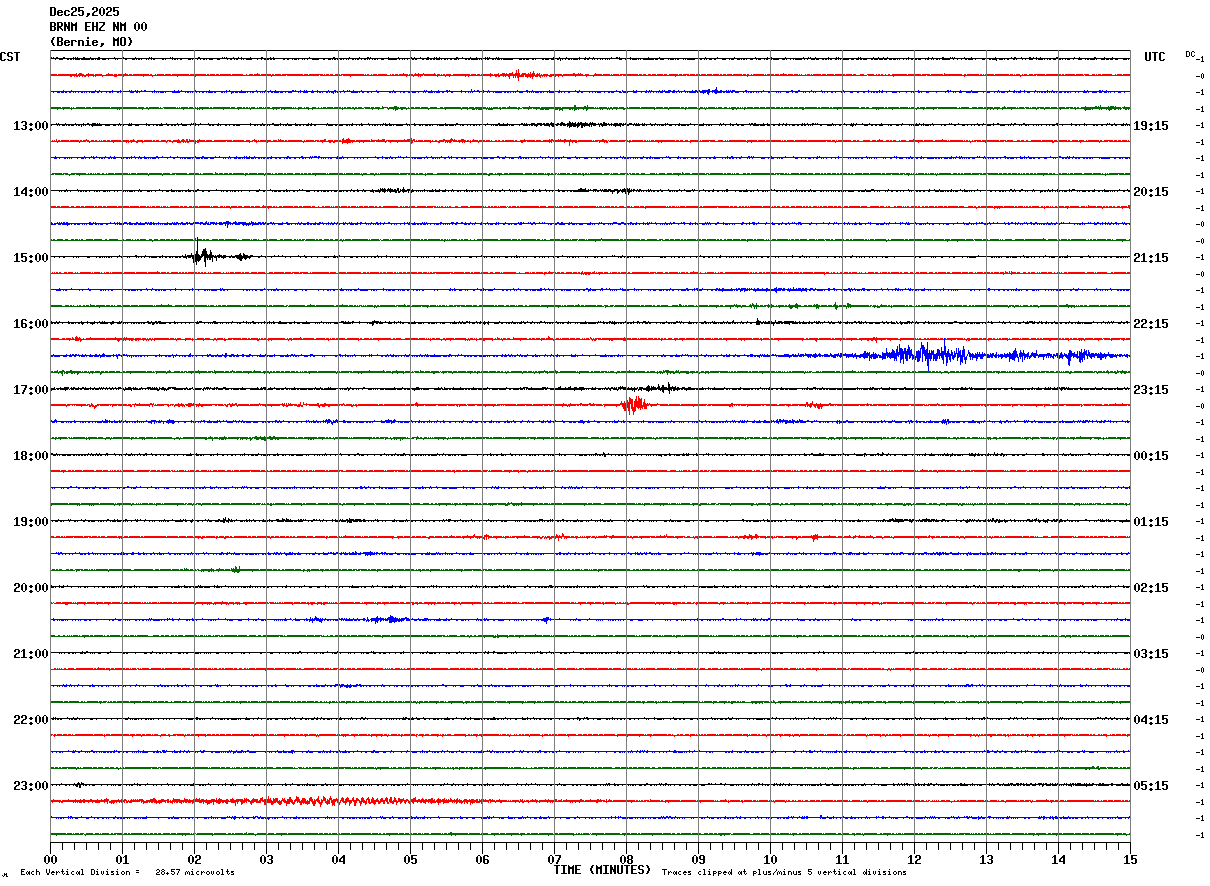Viewport: 1210px width, 886px height.
Task: Click the CST timezone label
Action: coord(10,57)
